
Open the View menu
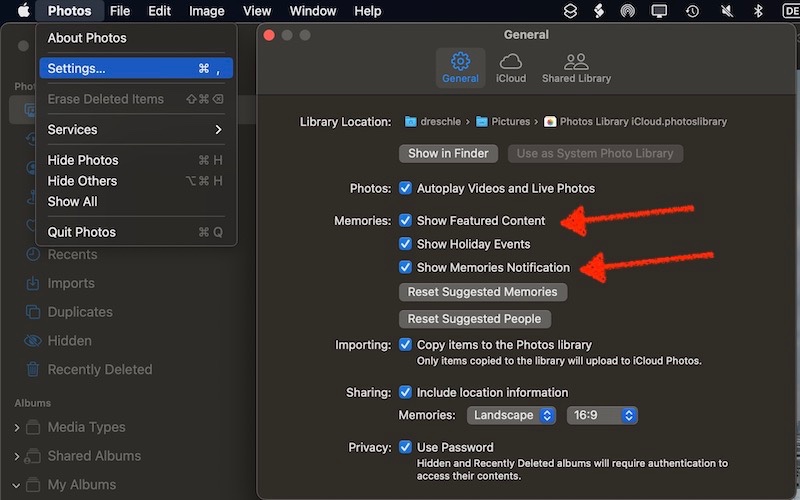[x=257, y=11]
